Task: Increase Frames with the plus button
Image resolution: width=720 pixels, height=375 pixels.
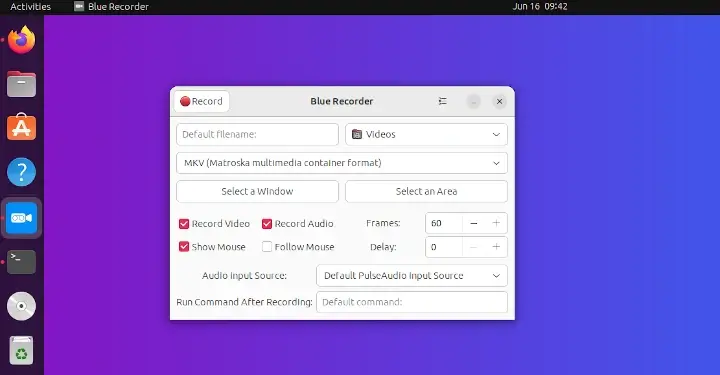Action: tap(496, 223)
